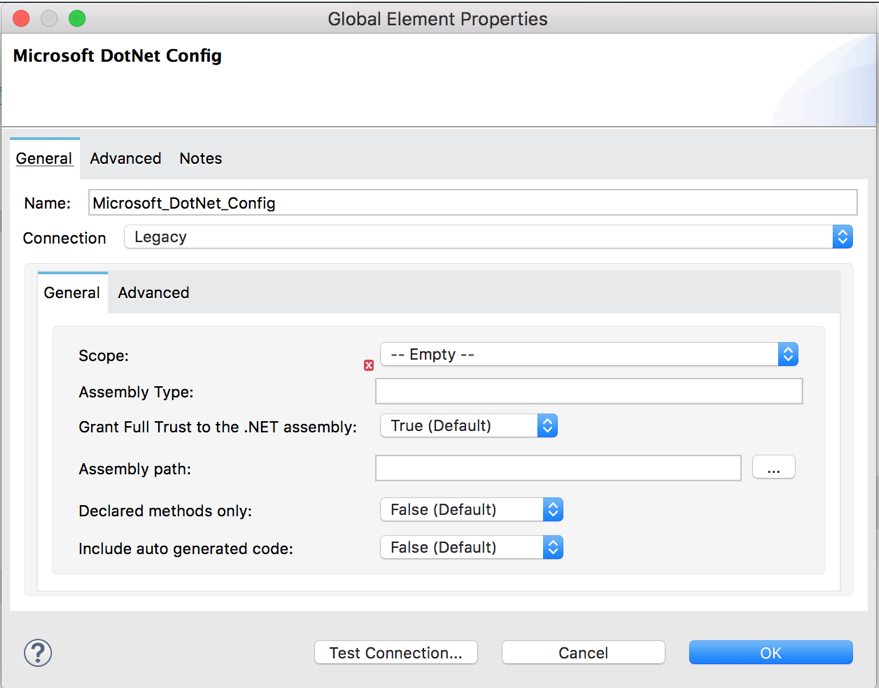
Task: Click the red error indicator beside Scope
Action: click(368, 365)
